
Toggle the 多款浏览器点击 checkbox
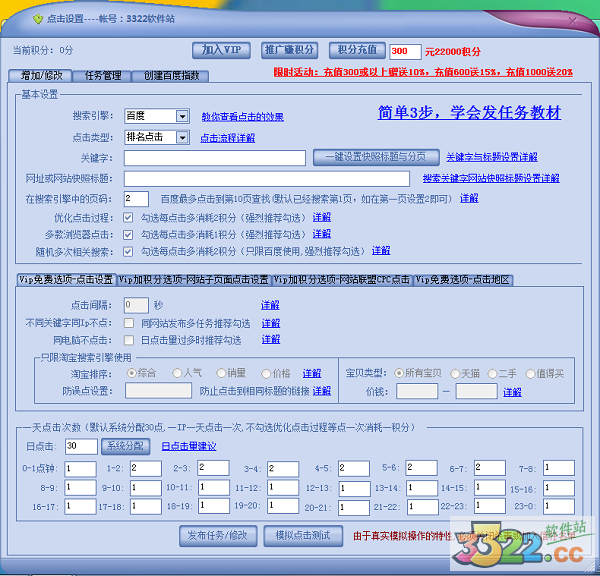128,233
